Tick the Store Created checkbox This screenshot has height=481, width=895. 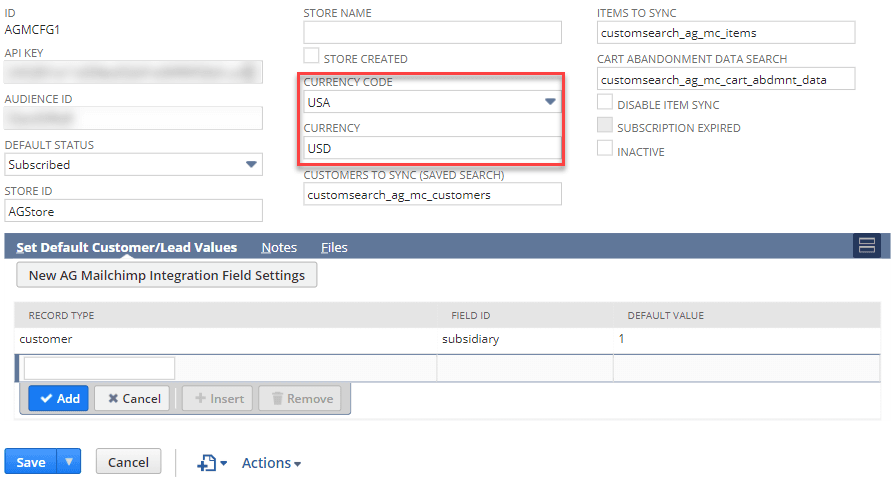311,56
